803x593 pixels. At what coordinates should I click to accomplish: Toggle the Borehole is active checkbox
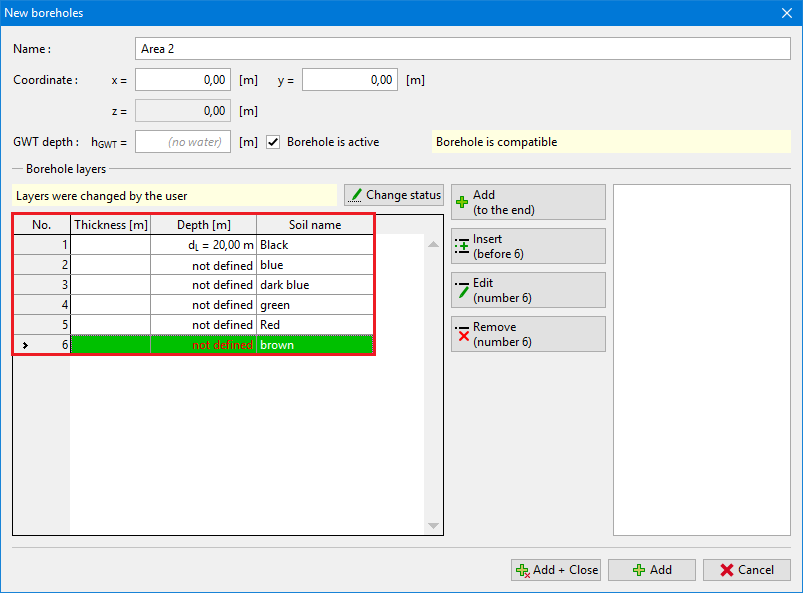coord(273,142)
